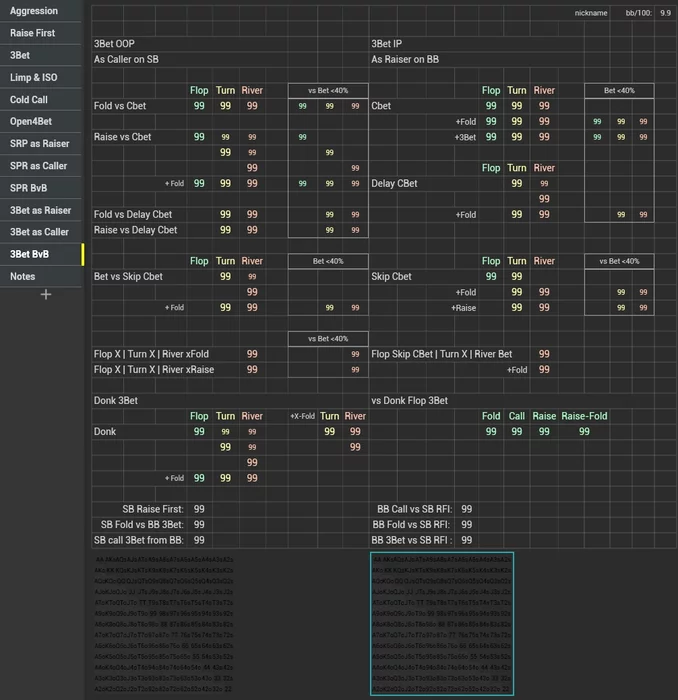Click the SB Raise First value
Image resolution: width=678 pixels, height=700 pixels.
click(199, 509)
